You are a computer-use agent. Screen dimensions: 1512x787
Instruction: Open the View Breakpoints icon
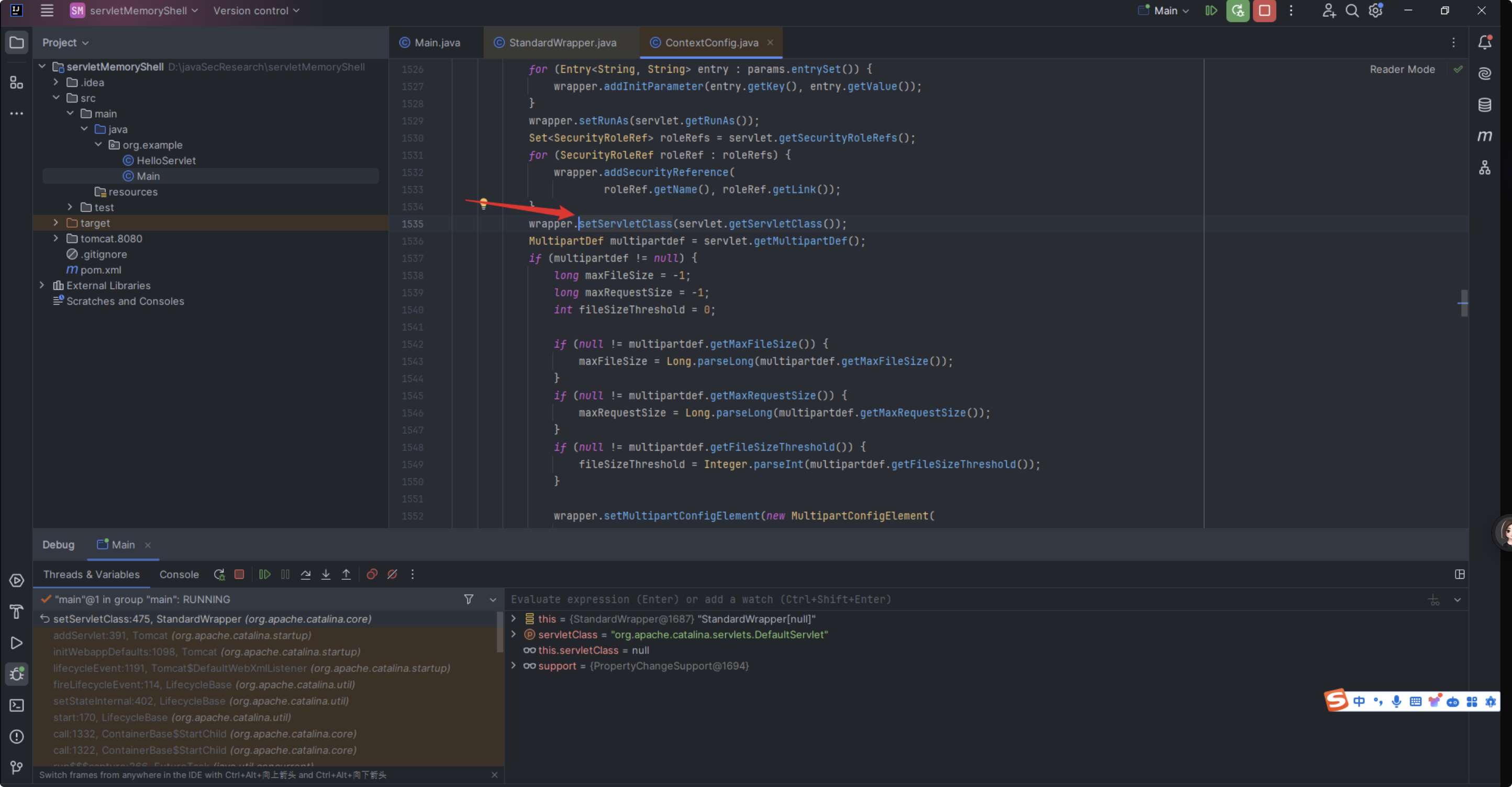(x=372, y=574)
